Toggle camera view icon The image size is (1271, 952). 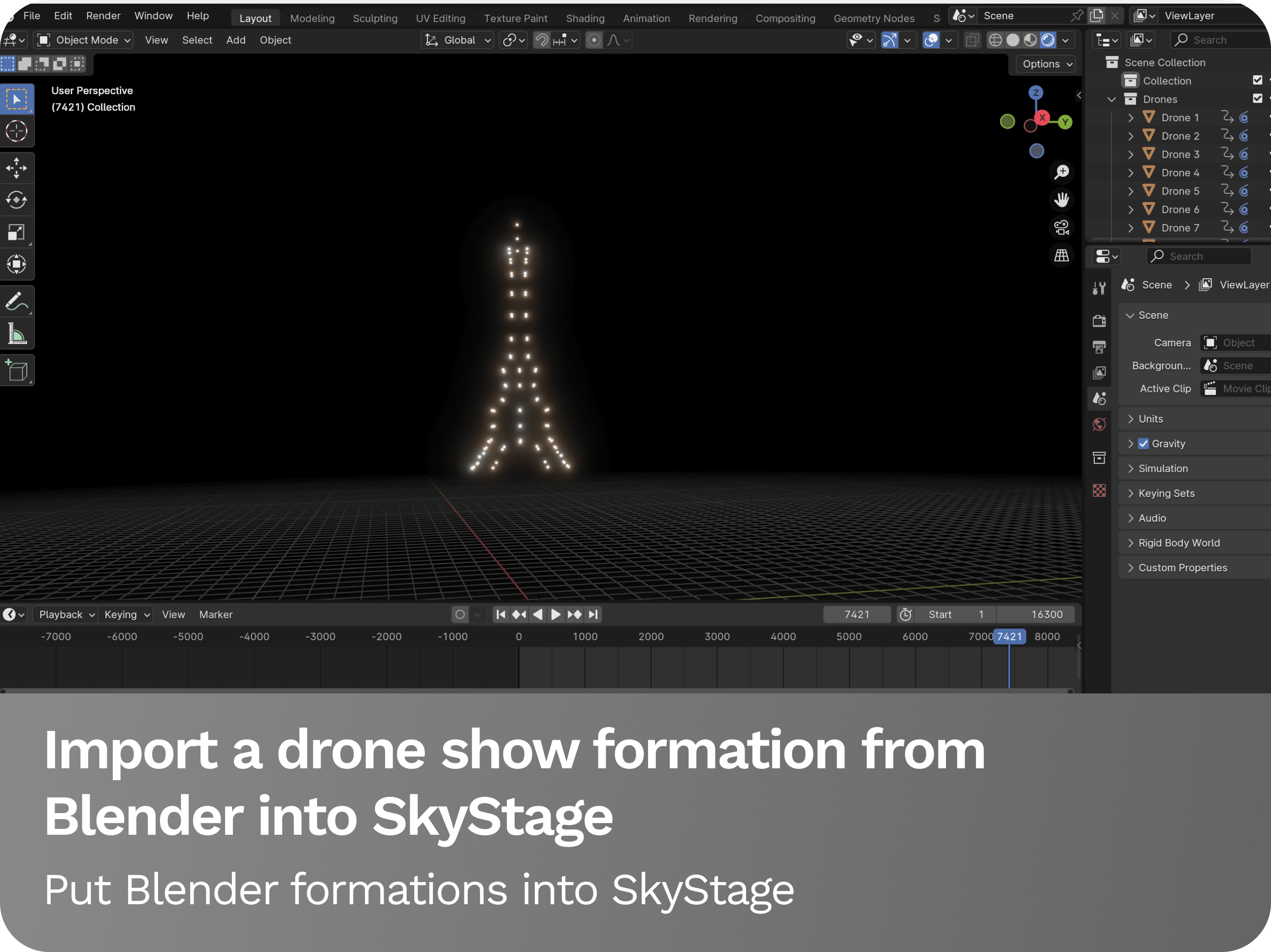[1062, 228]
